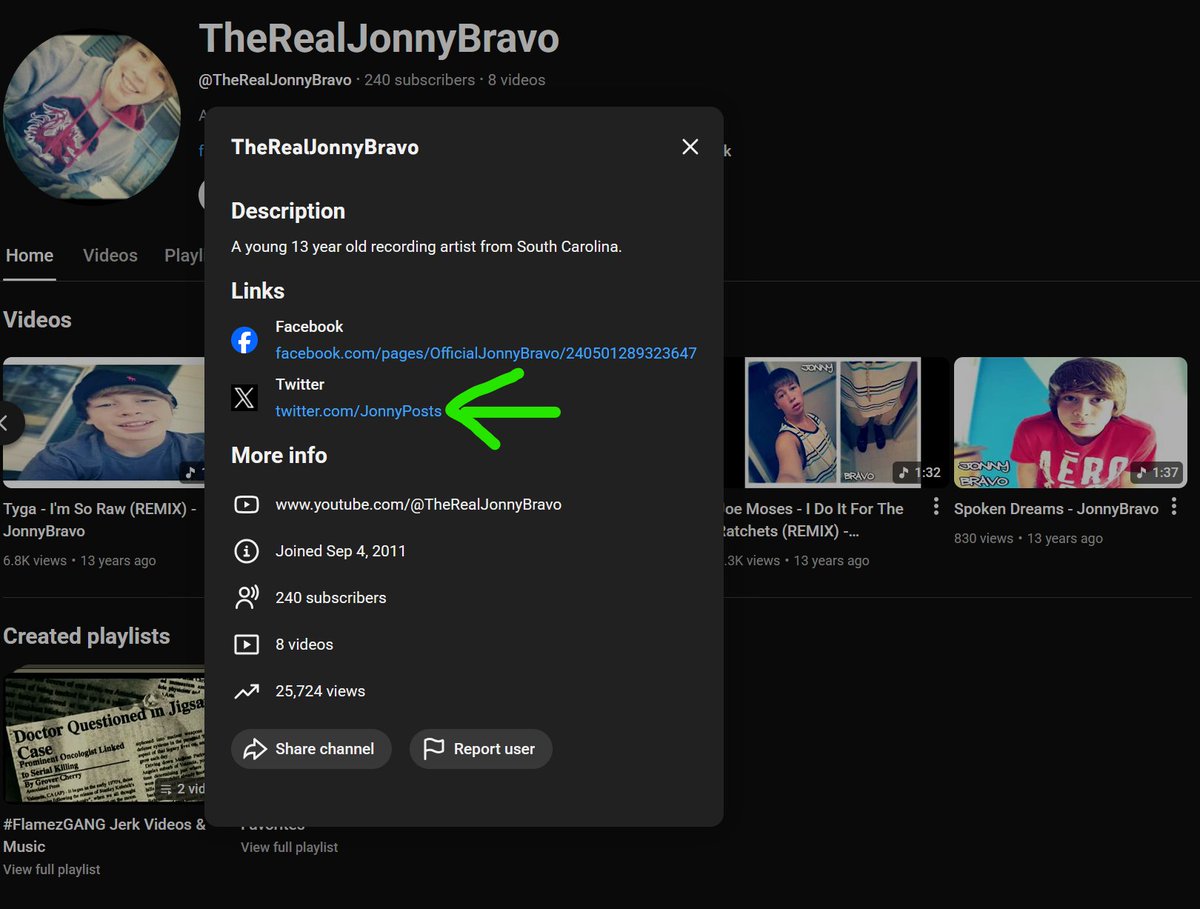Viewport: 1200px width, 909px height.
Task: Click the Share channel arrow icon
Action: [x=255, y=749]
